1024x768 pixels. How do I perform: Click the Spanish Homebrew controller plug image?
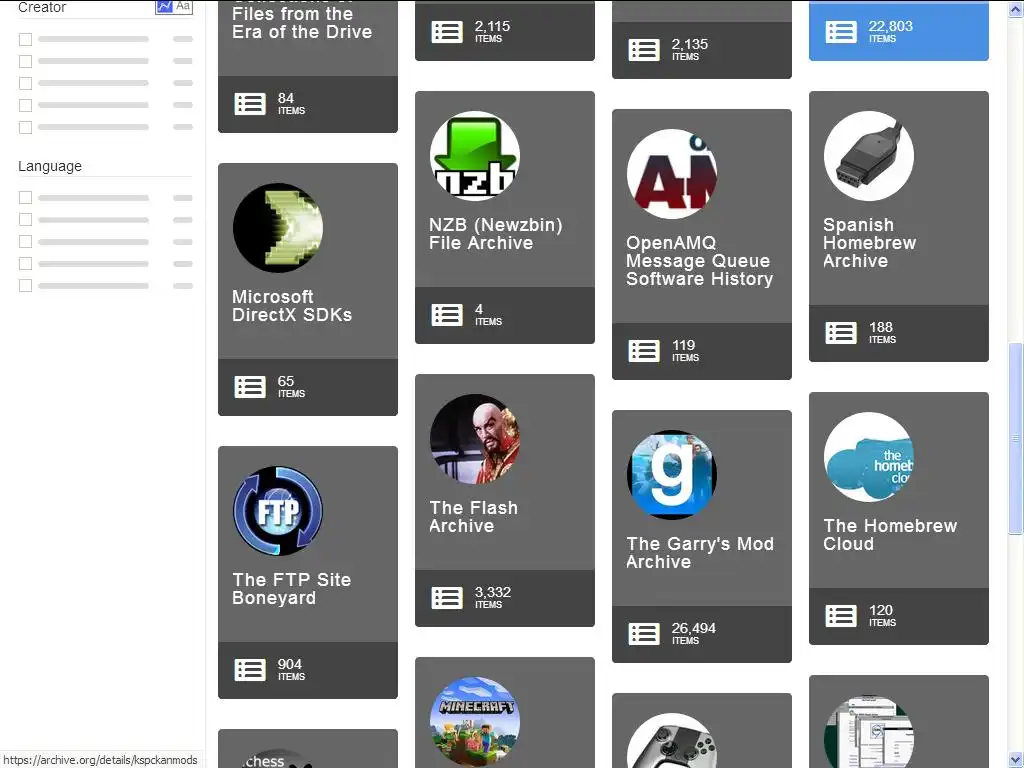click(x=869, y=155)
